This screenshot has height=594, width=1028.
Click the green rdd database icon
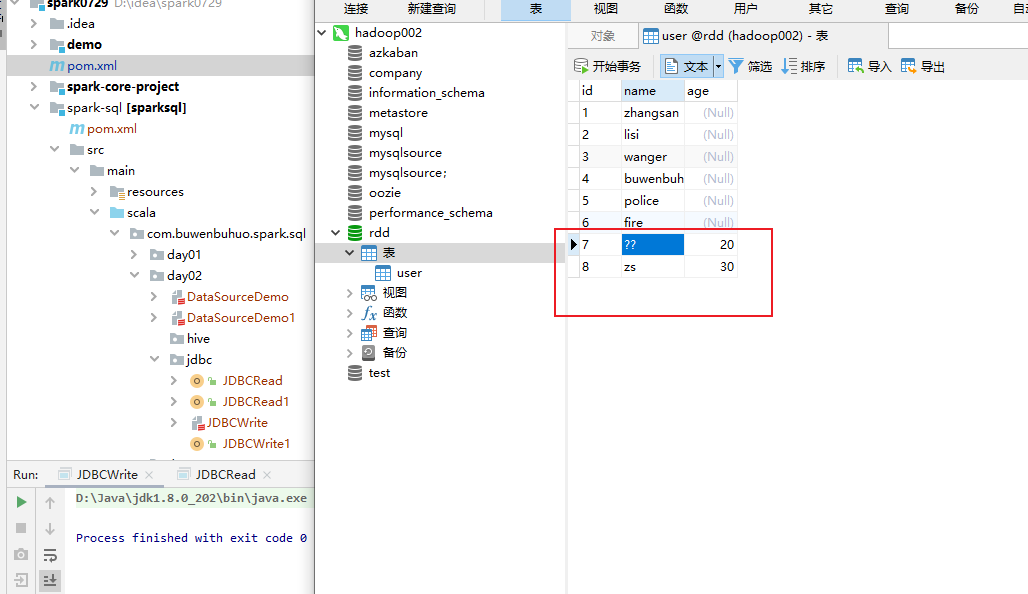coord(355,233)
